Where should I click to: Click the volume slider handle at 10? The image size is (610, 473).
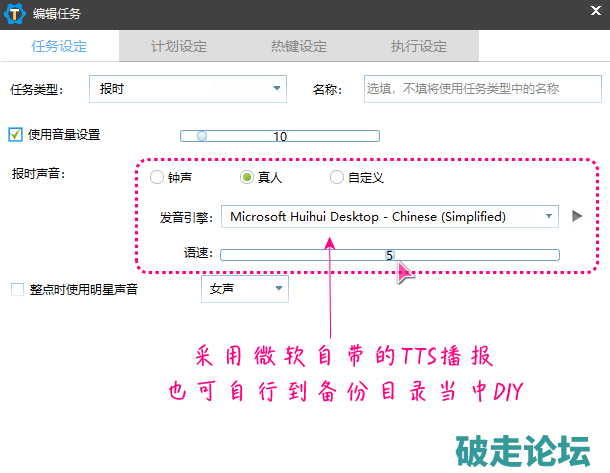coord(202,137)
